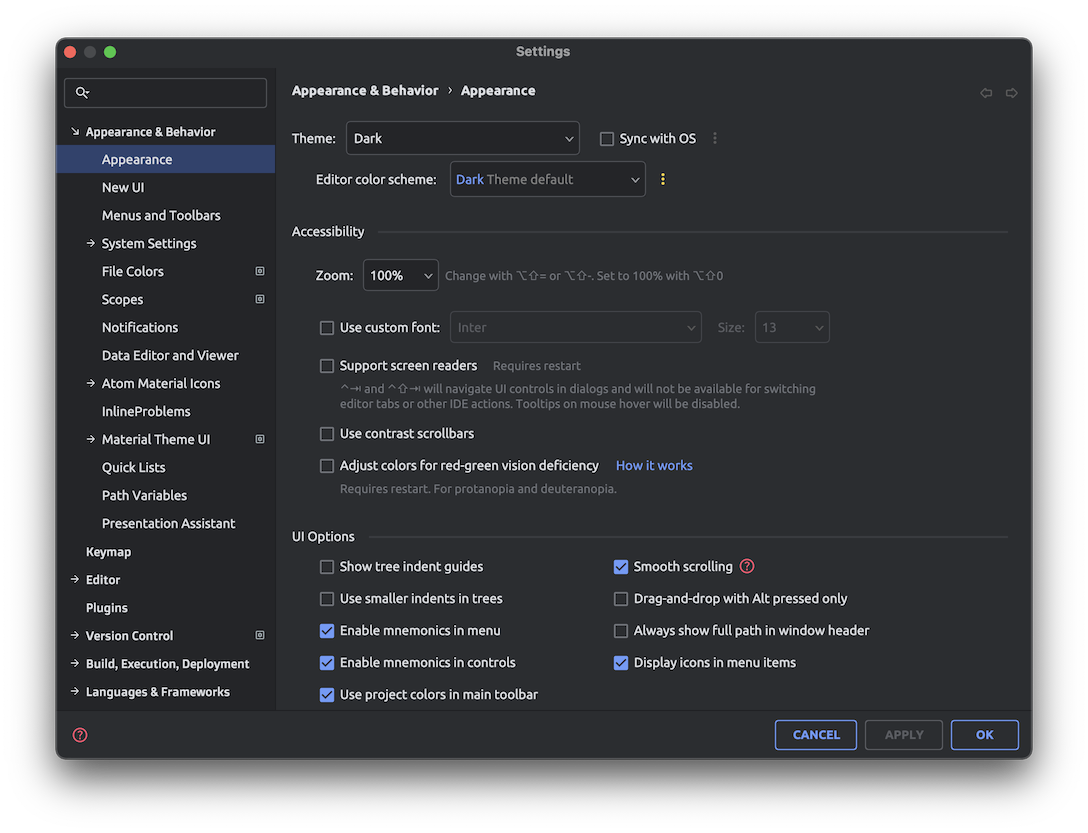Image resolution: width=1088 pixels, height=833 pixels.
Task: Open help via the question mark icon bottom left
Action: click(79, 734)
